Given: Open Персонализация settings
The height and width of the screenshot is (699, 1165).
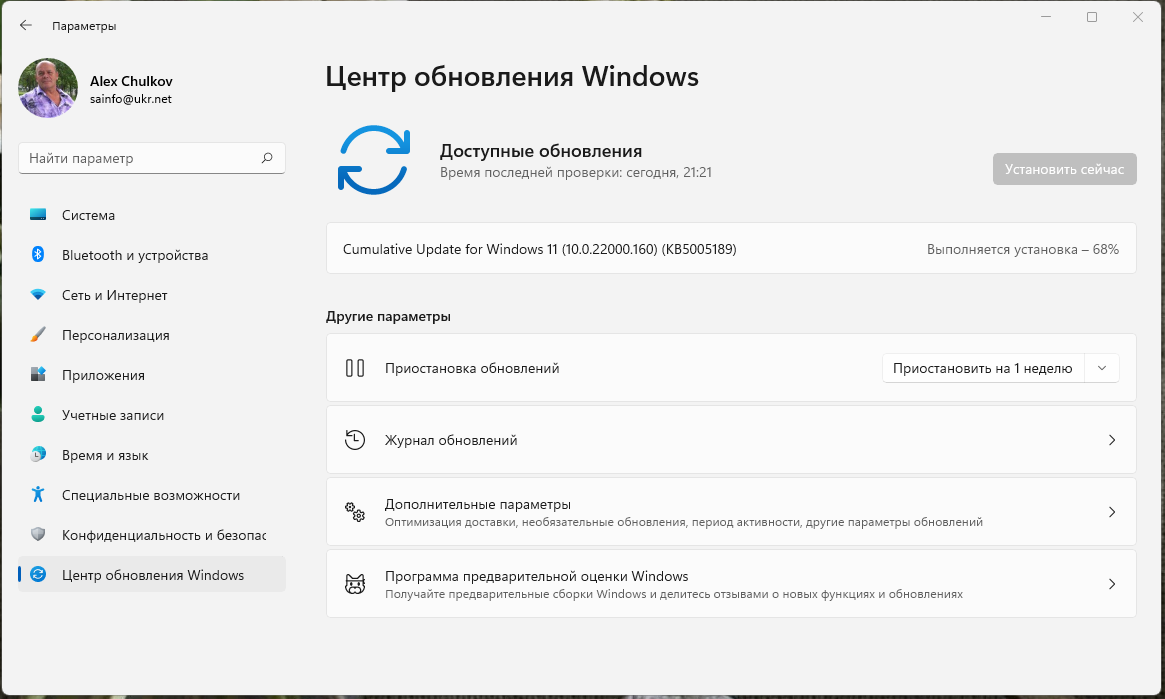Looking at the screenshot, I should pyautogui.click(x=152, y=335).
